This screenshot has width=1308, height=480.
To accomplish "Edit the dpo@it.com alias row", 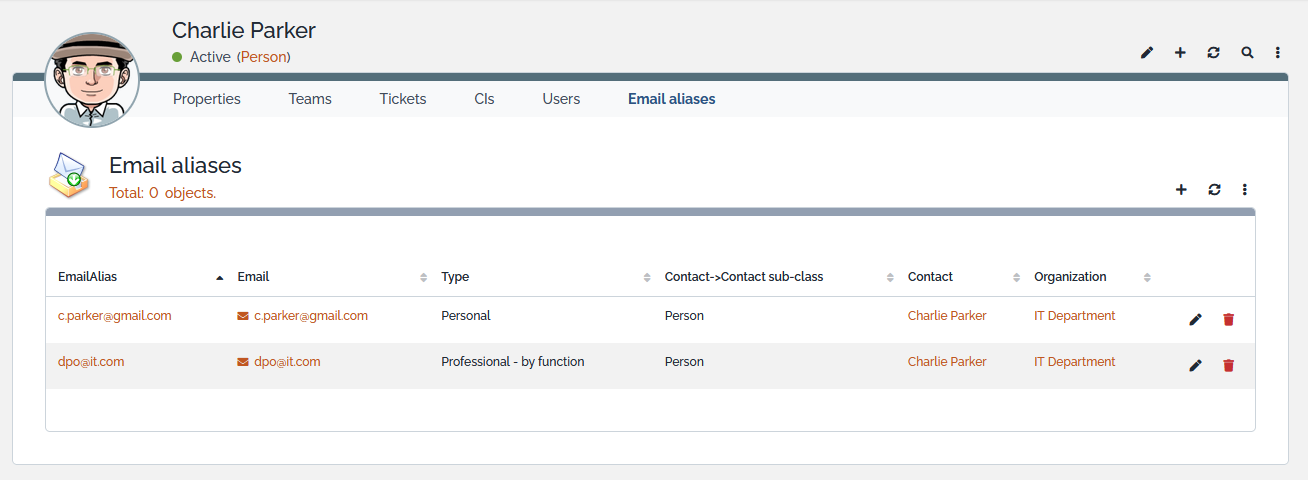I will tap(1195, 366).
